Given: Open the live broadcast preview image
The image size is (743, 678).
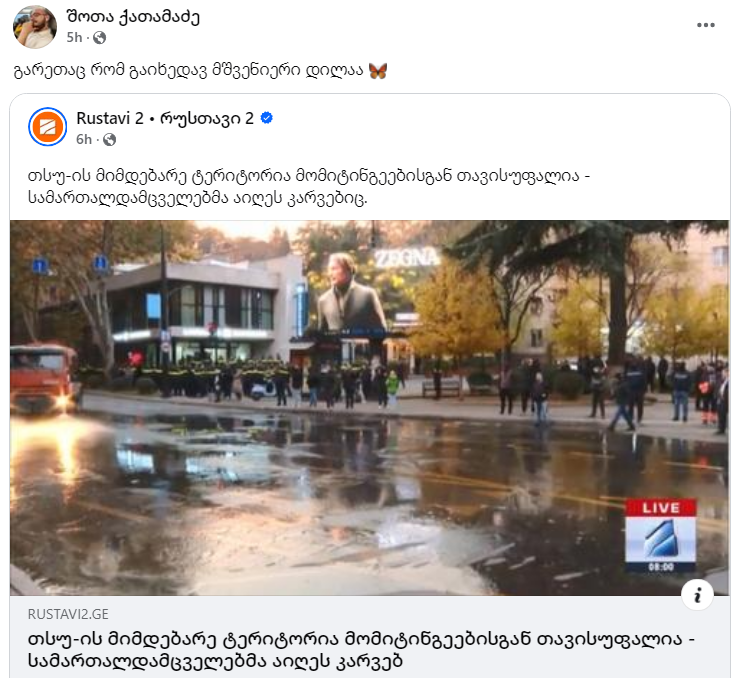Looking at the screenshot, I should click(x=370, y=408).
